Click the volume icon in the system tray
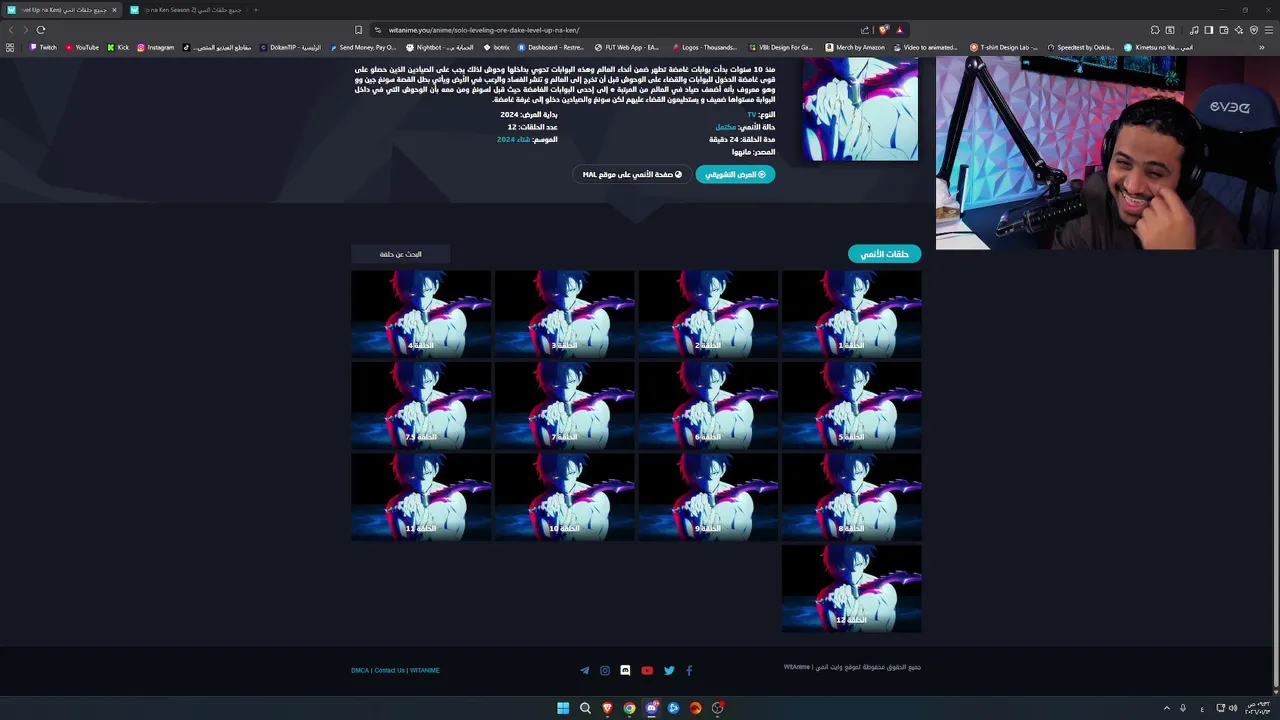Viewport: 1280px width, 720px height. click(x=1232, y=708)
